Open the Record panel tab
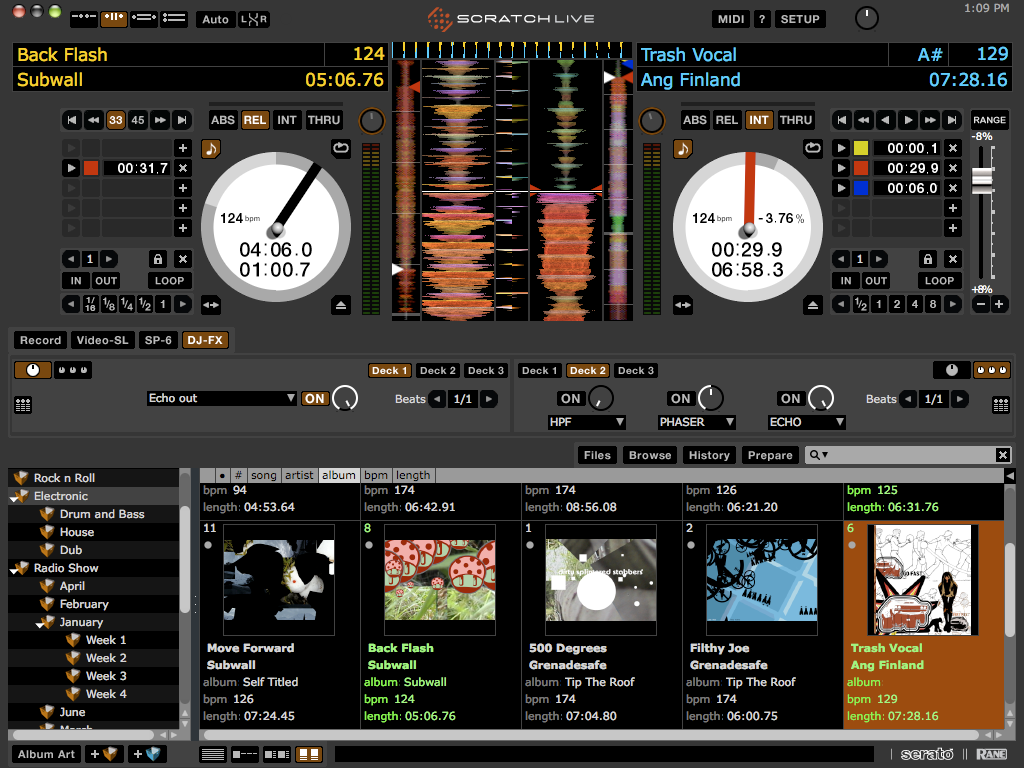The image size is (1024, 768). pos(40,340)
